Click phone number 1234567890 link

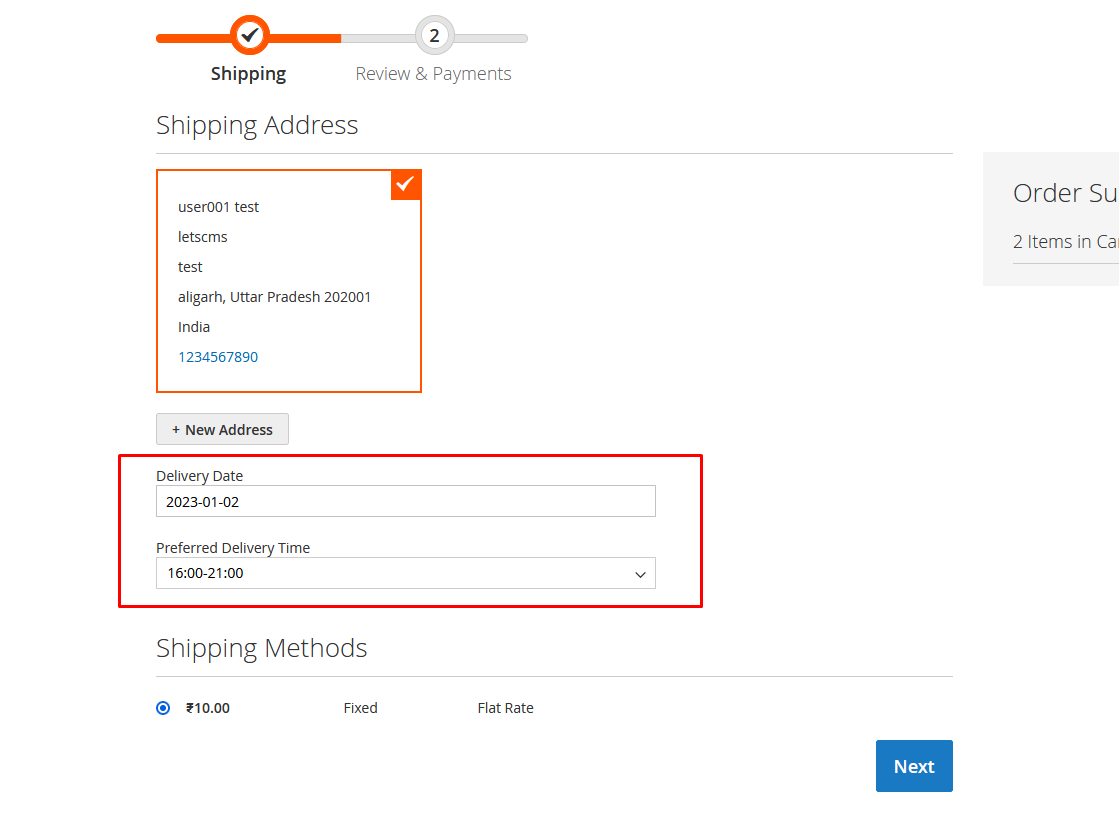[x=218, y=357]
